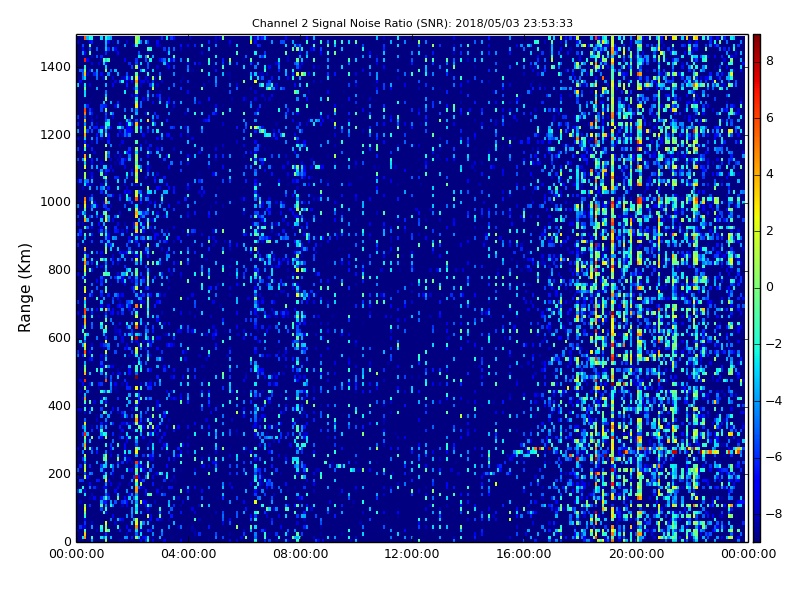800x600 pixels.
Task: Click the 16:00:00 time tick label
Action: (524, 554)
